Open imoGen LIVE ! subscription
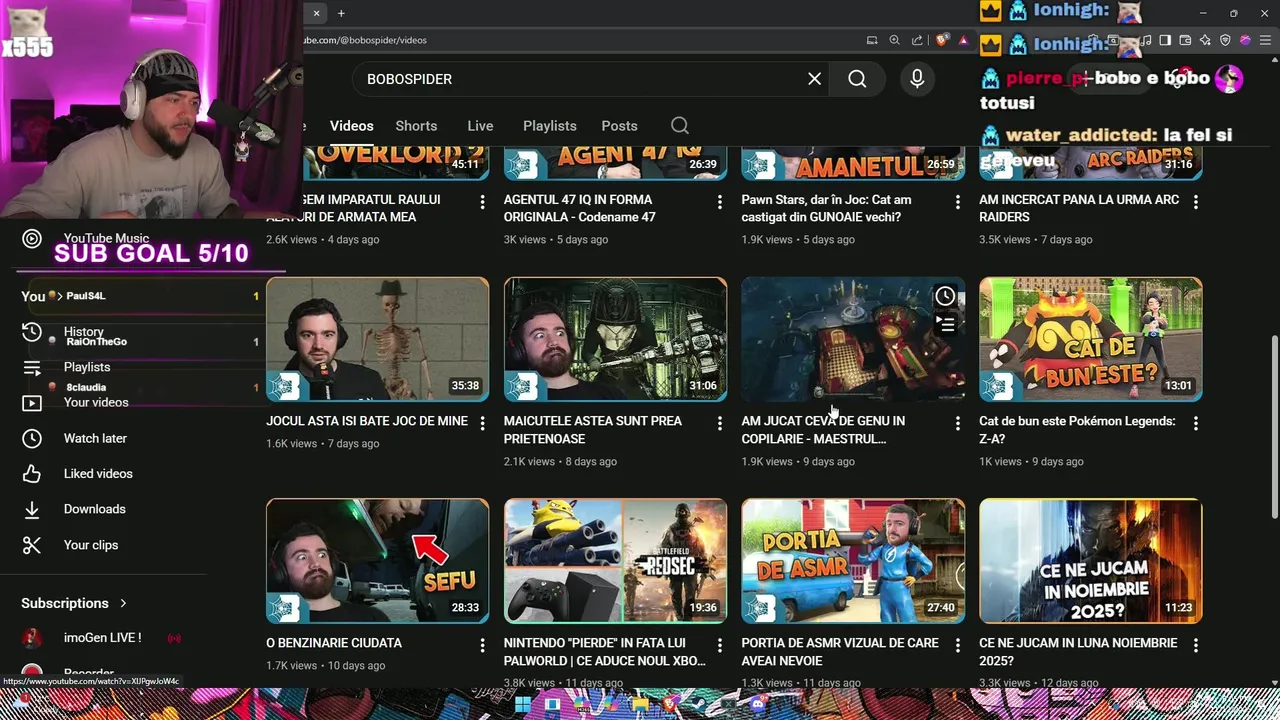The image size is (1280, 720). pyautogui.click(x=102, y=638)
